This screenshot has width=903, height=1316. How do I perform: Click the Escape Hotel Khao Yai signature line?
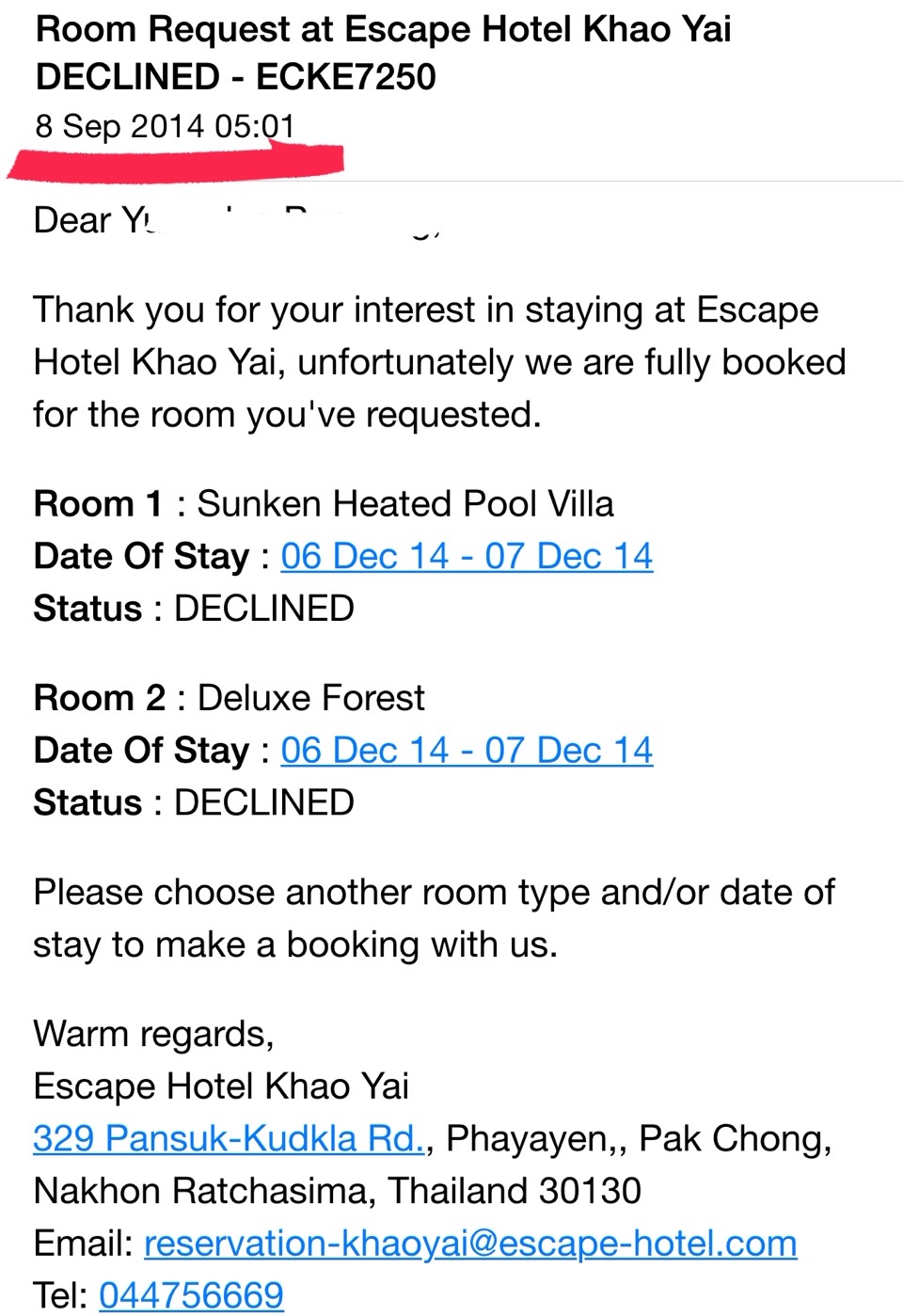(221, 1086)
